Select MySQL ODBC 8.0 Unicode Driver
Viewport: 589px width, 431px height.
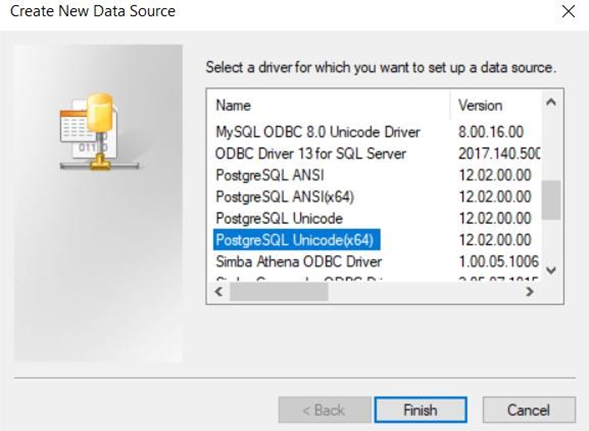point(318,132)
